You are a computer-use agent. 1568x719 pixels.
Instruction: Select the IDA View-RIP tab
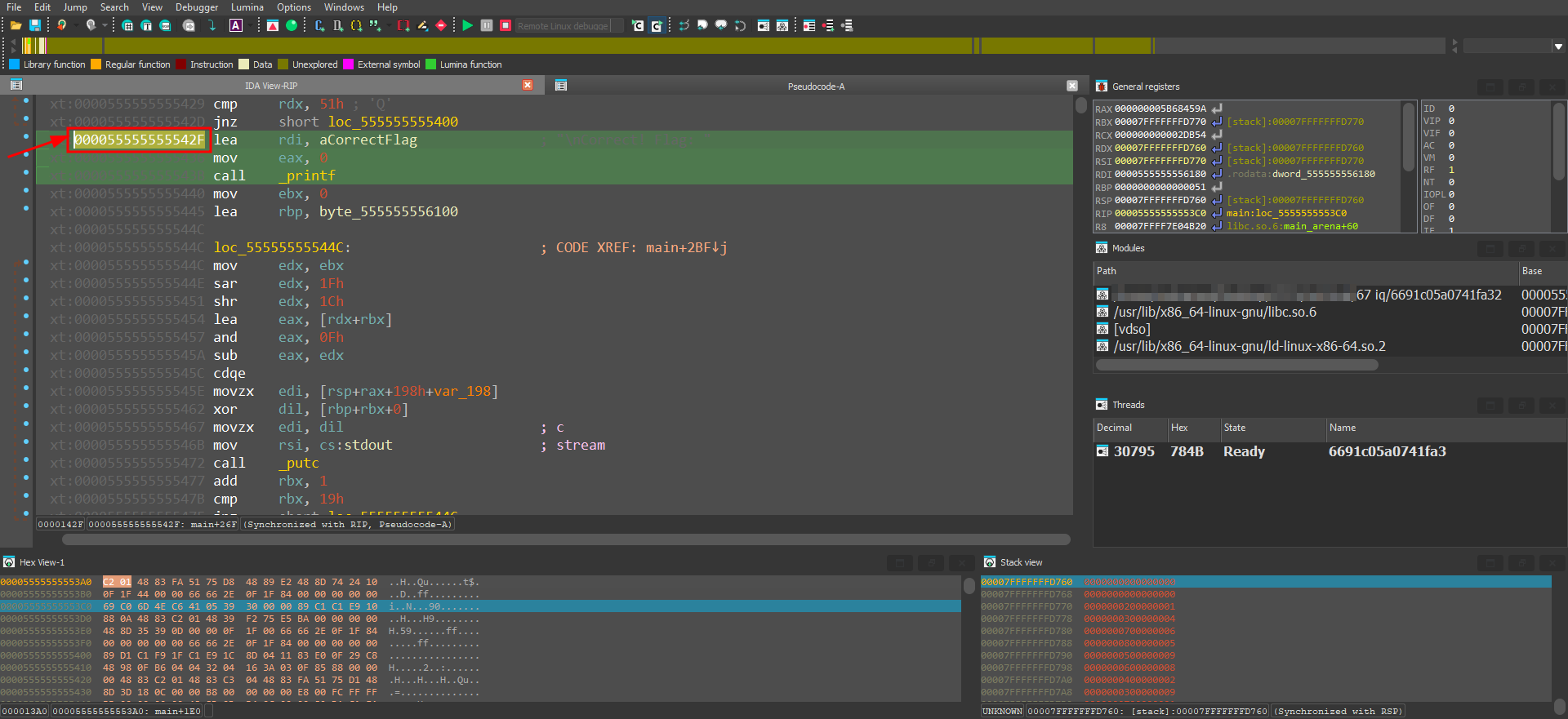point(271,86)
